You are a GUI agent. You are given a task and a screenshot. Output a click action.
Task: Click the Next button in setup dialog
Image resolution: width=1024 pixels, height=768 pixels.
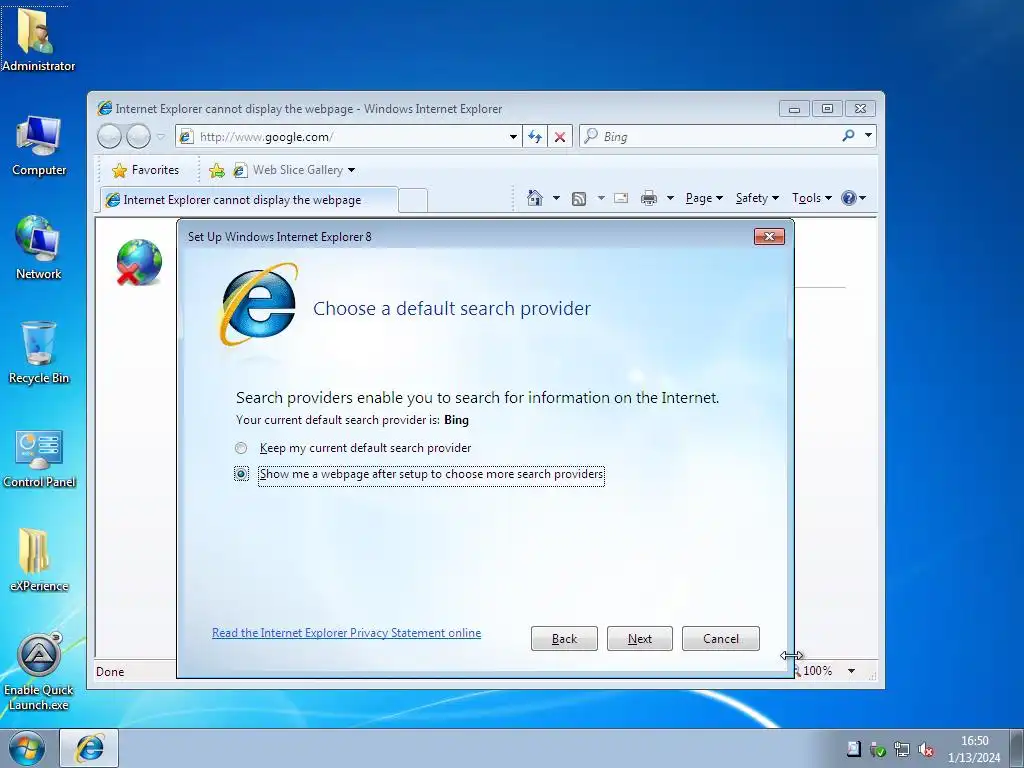coord(639,639)
